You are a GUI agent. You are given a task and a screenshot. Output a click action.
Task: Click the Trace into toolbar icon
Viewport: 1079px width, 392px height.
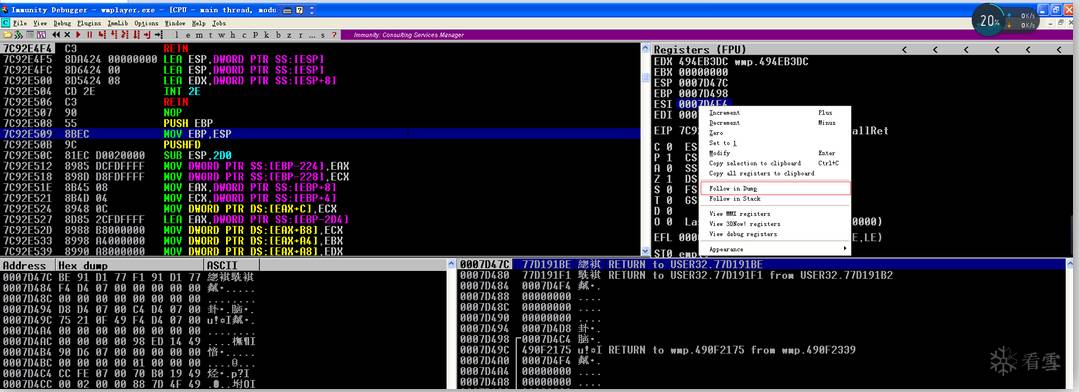[x=125, y=35]
